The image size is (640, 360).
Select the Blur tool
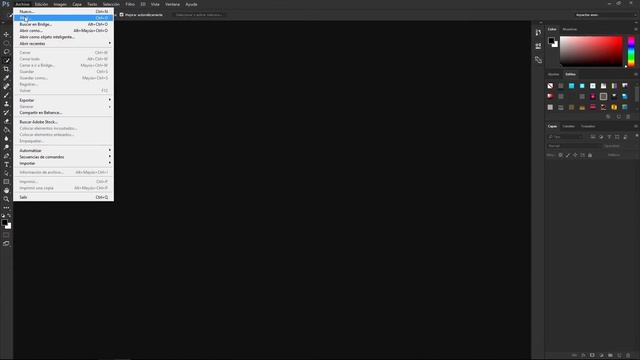click(6, 138)
